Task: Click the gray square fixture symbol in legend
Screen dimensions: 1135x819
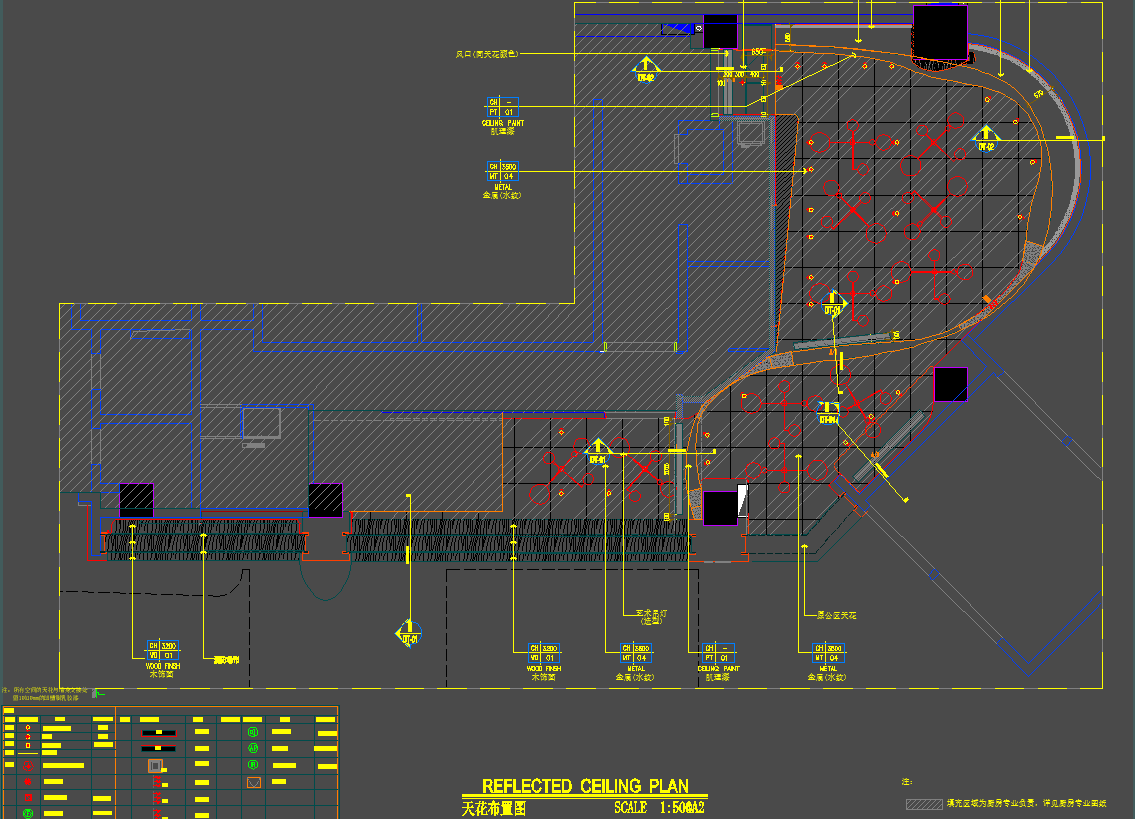Action: pyautogui.click(x=155, y=765)
